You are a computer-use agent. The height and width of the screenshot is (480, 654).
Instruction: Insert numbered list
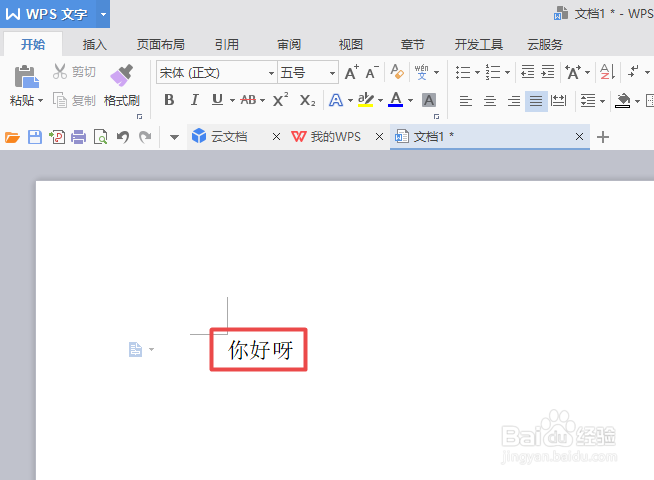point(493,72)
